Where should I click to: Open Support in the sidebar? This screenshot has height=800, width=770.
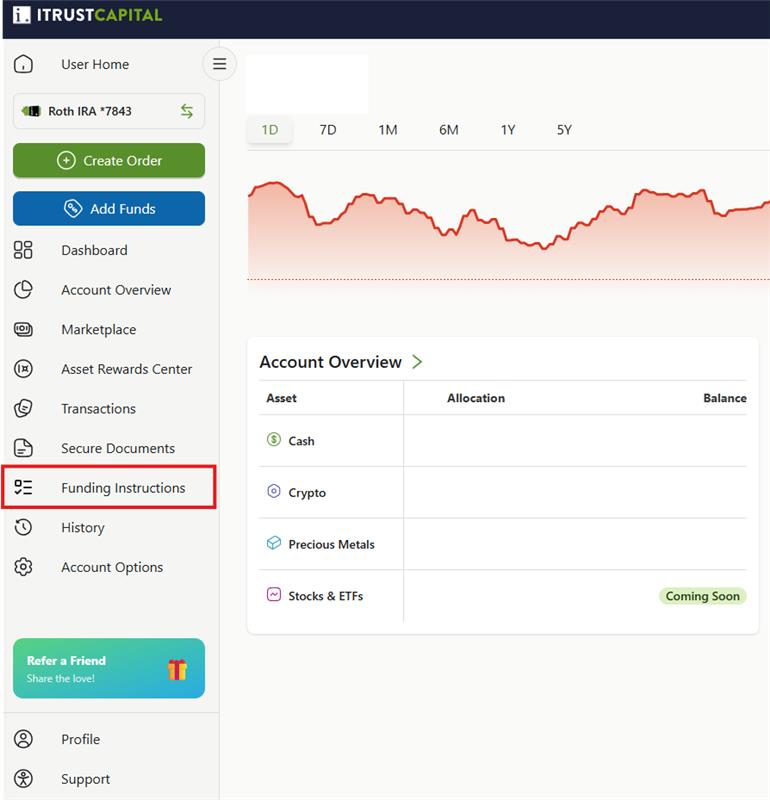[85, 779]
